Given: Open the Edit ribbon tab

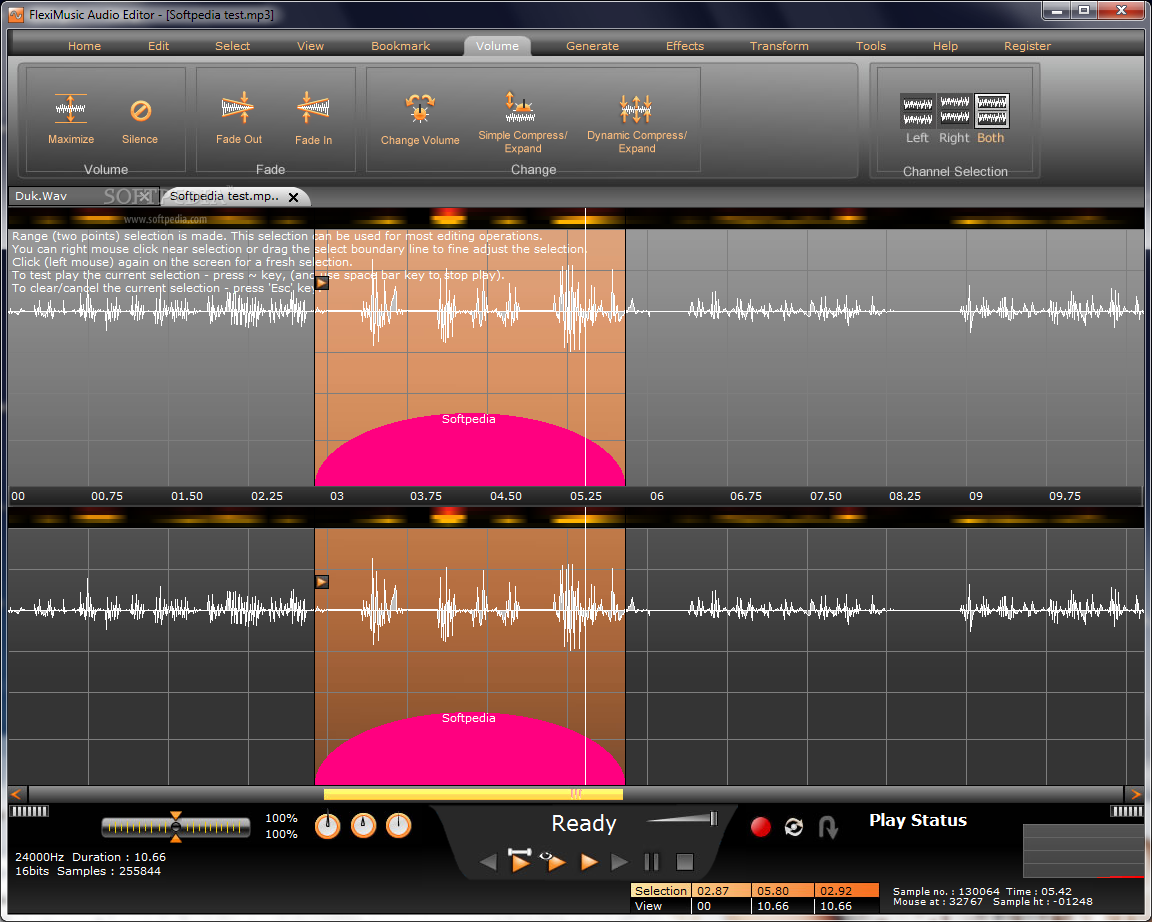Looking at the screenshot, I should click(x=158, y=46).
